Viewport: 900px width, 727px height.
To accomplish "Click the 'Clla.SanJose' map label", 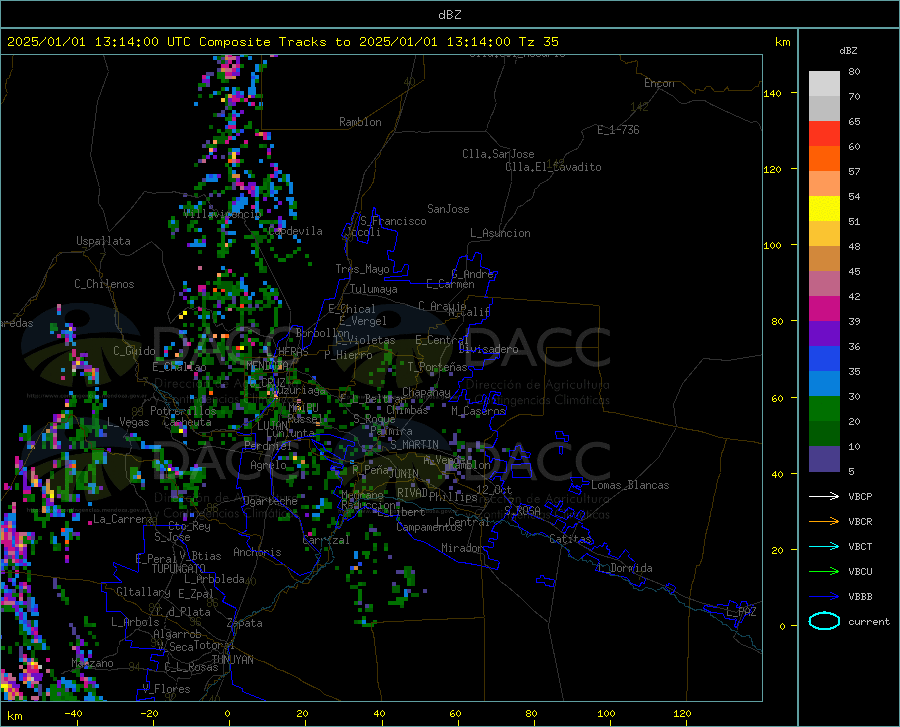I will pyautogui.click(x=498, y=154).
